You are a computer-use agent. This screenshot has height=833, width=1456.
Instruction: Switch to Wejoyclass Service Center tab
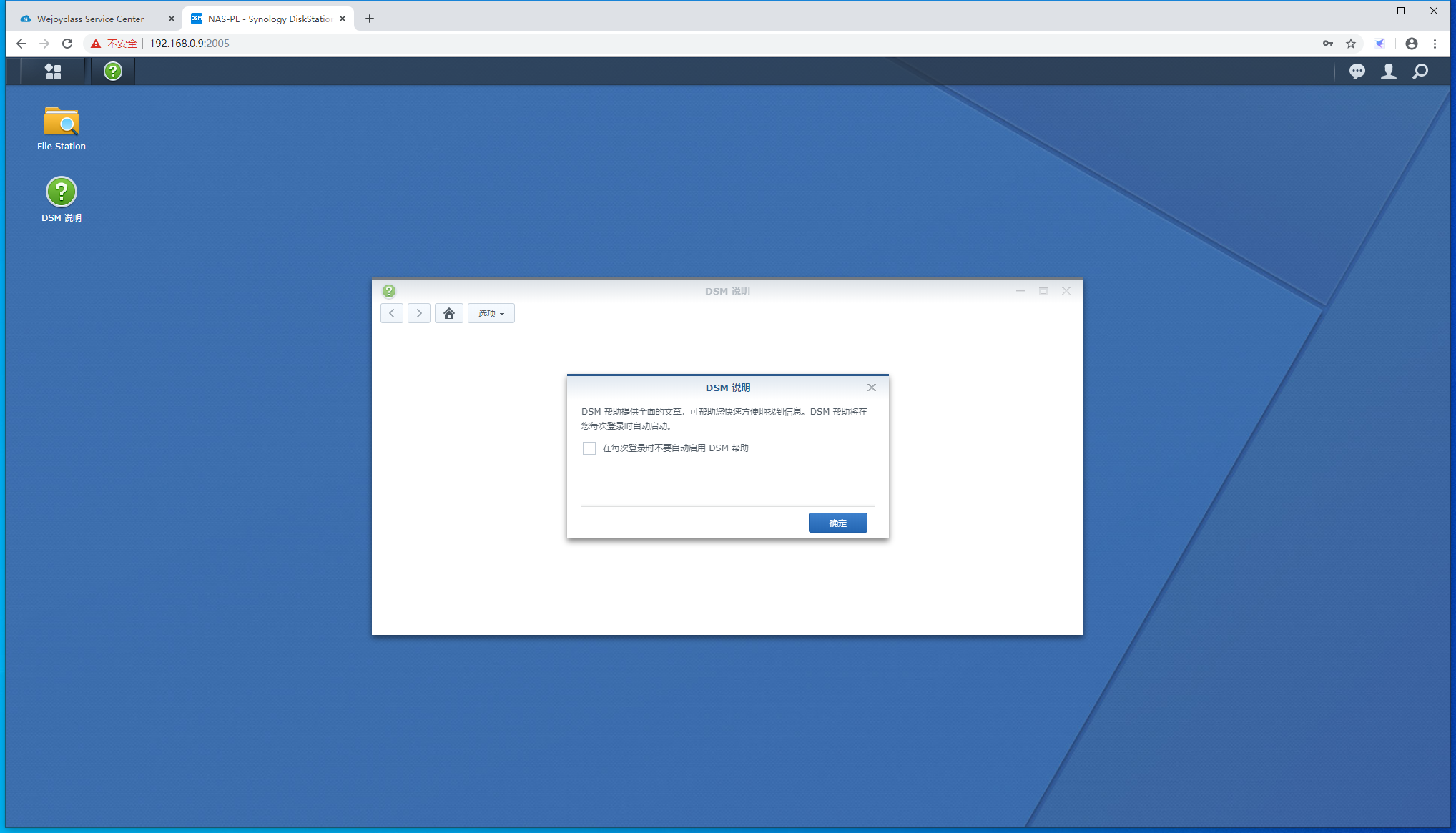click(91, 19)
